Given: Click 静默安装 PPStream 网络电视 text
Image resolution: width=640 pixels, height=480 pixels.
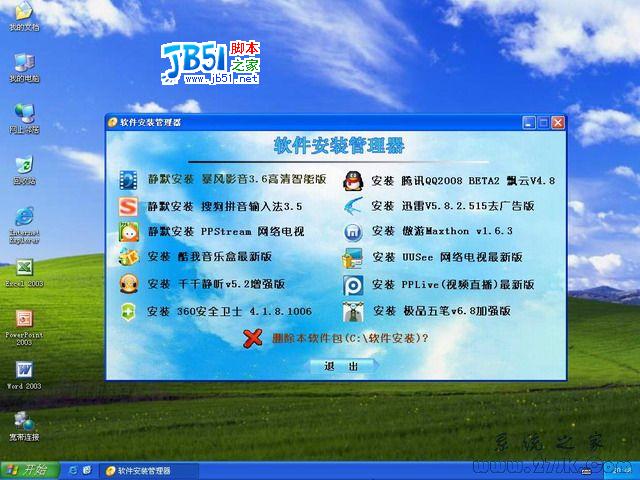Looking at the screenshot, I should (x=226, y=232).
